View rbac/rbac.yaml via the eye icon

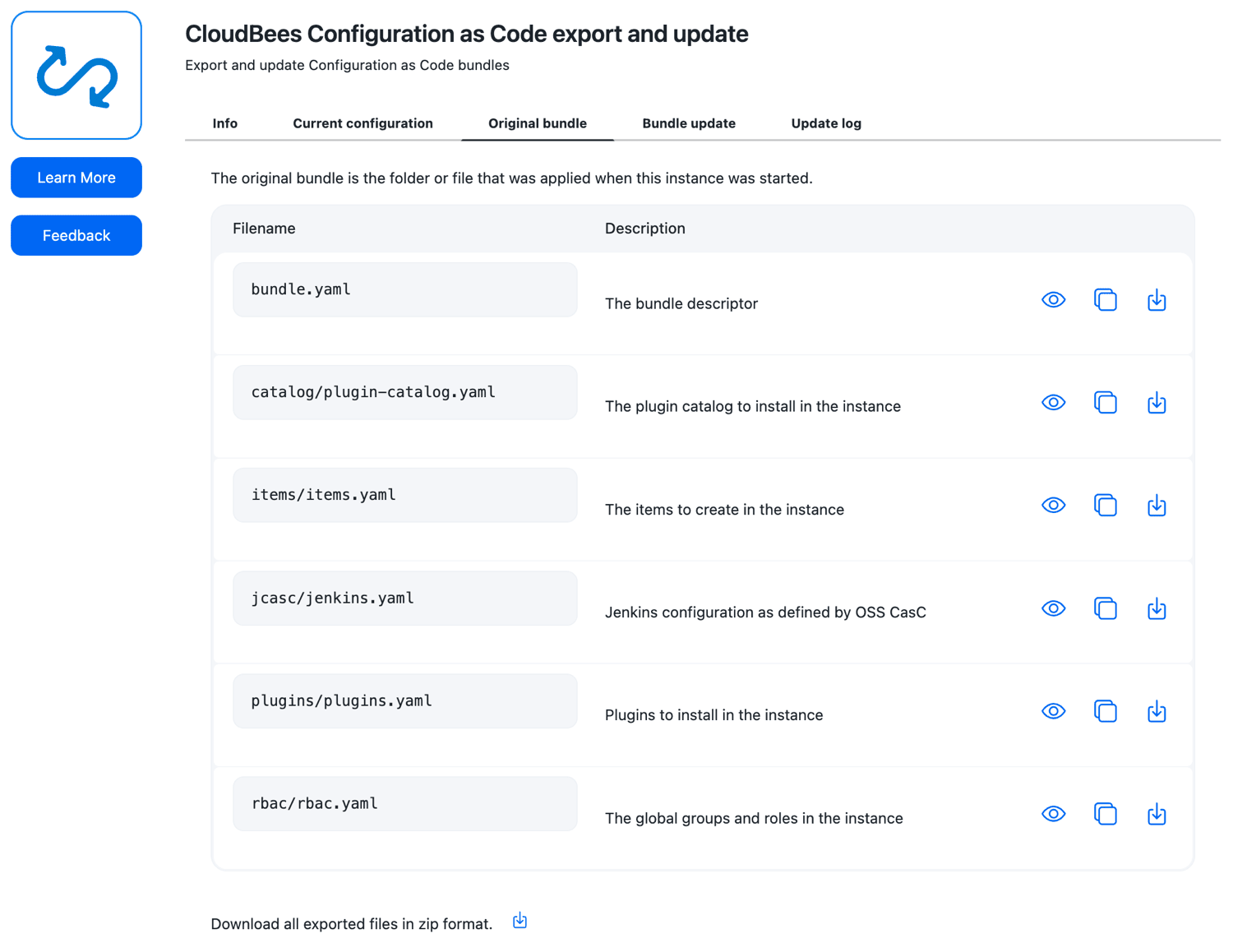(x=1053, y=814)
